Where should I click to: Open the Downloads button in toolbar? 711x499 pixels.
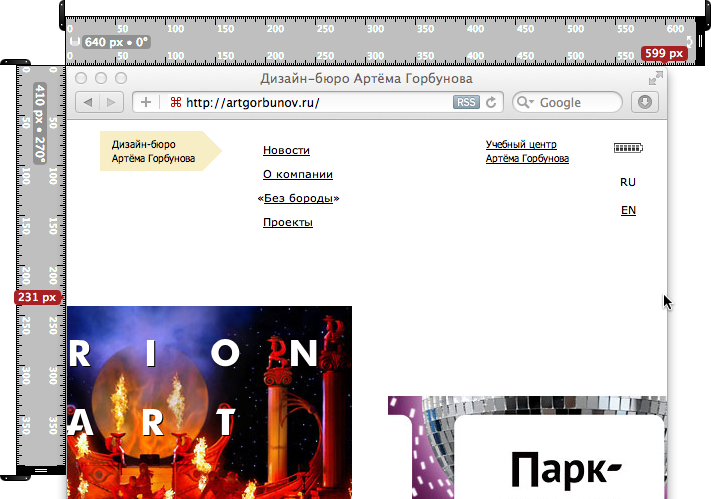click(x=645, y=102)
